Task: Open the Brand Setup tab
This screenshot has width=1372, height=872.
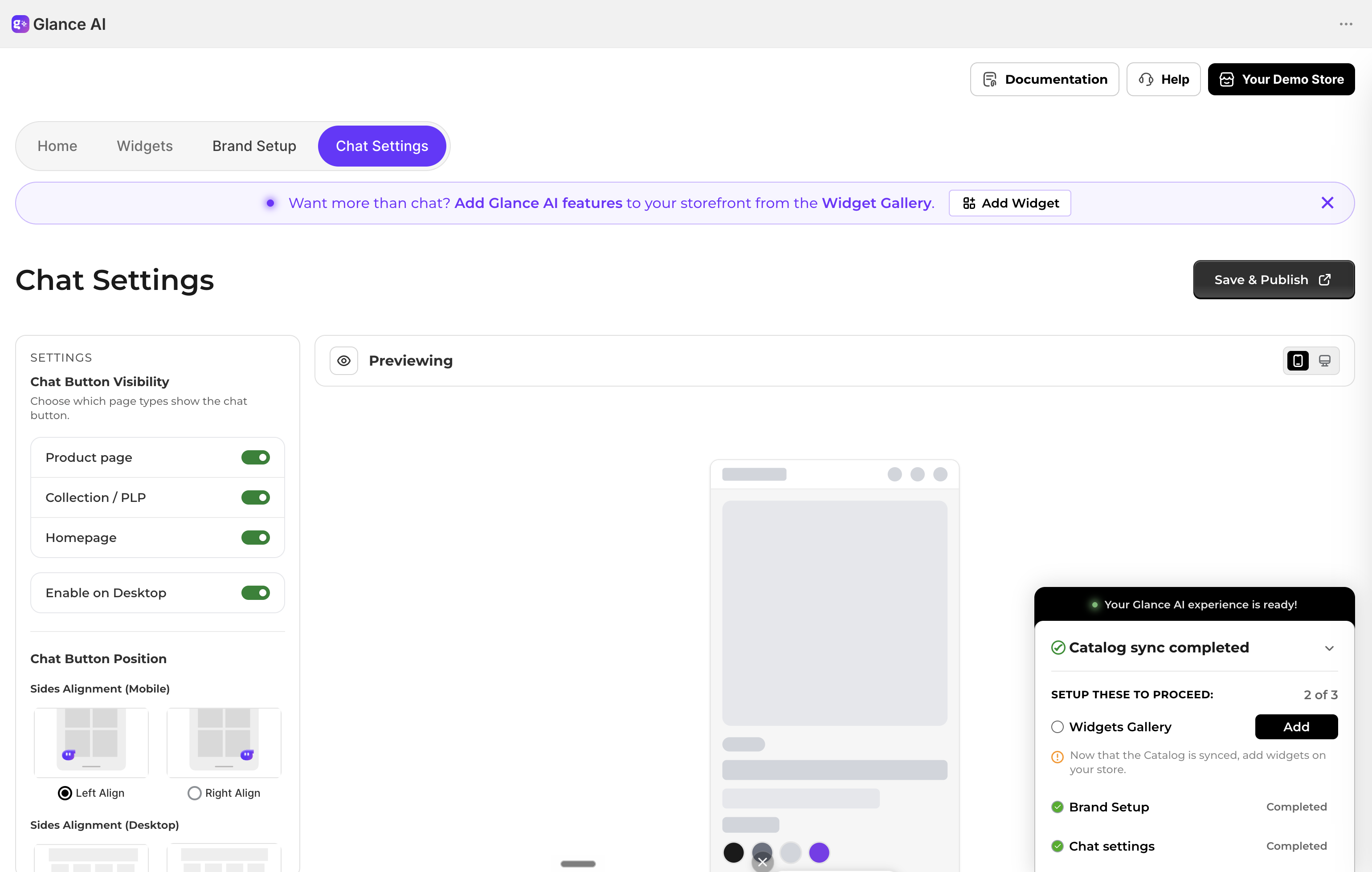Action: pos(254,146)
